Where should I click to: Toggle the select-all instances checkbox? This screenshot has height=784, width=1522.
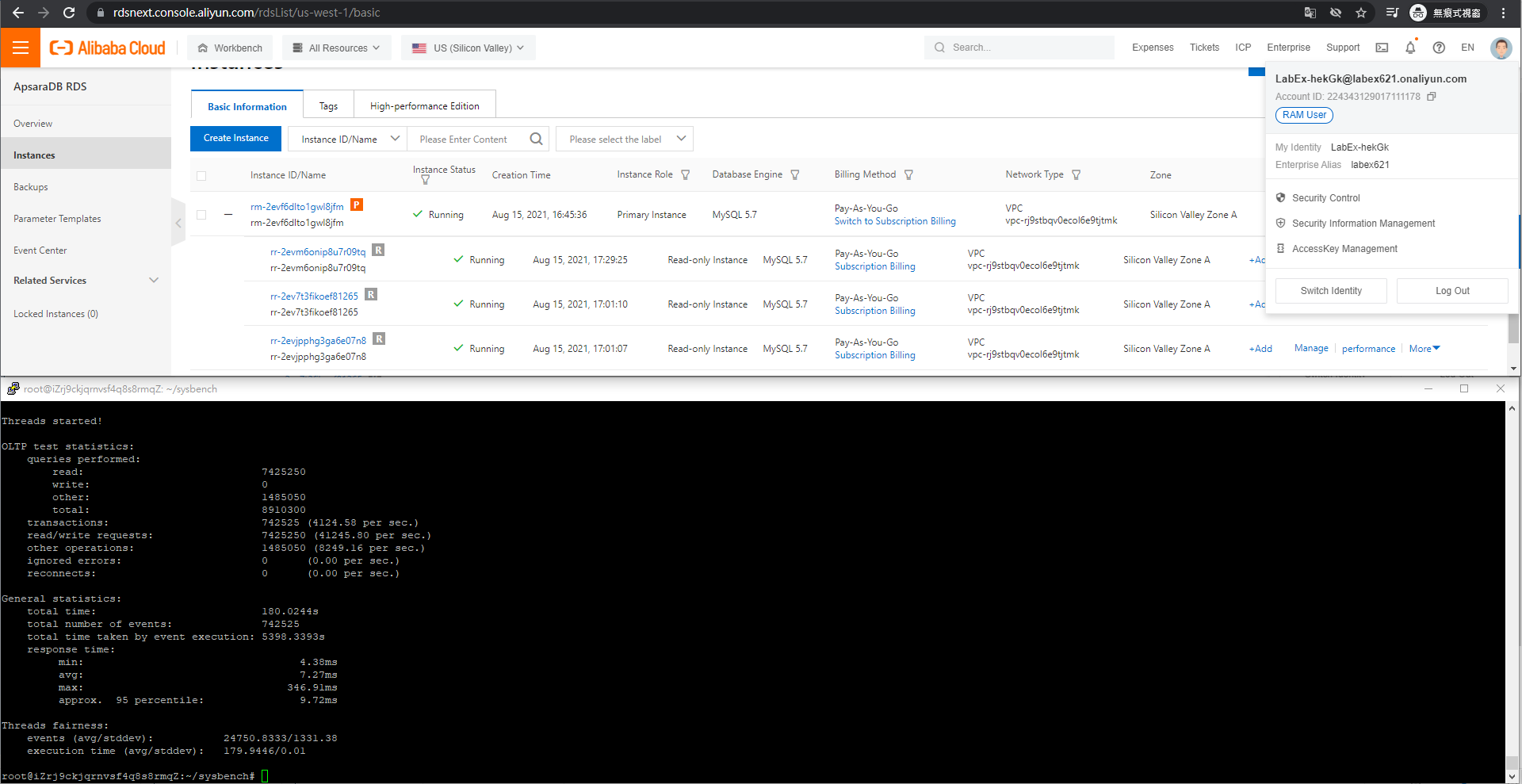tap(201, 176)
